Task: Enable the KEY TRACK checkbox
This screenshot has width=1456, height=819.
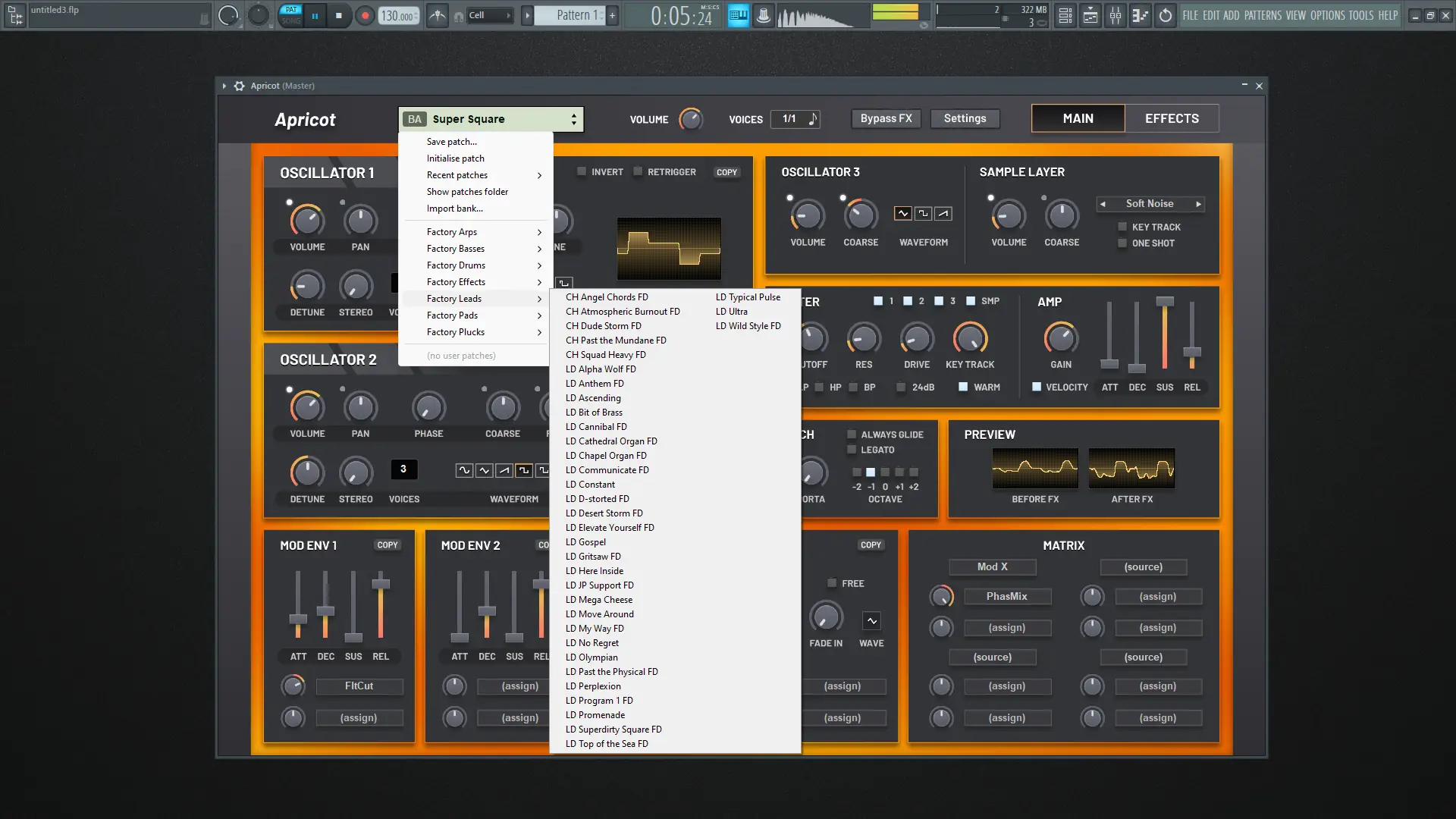Action: coord(1122,227)
